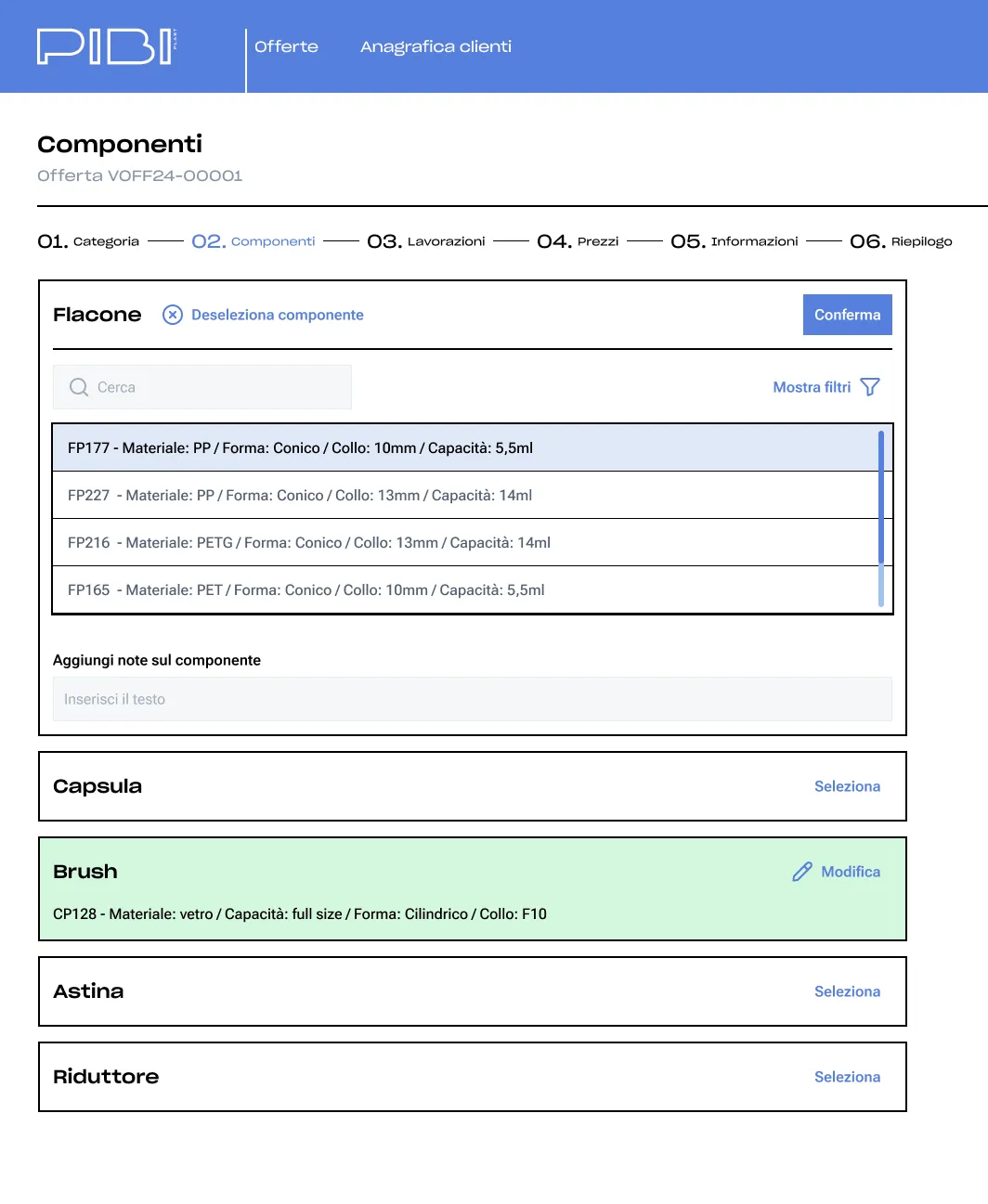
Task: Show filters with Mostra filtri
Action: pyautogui.click(x=812, y=387)
